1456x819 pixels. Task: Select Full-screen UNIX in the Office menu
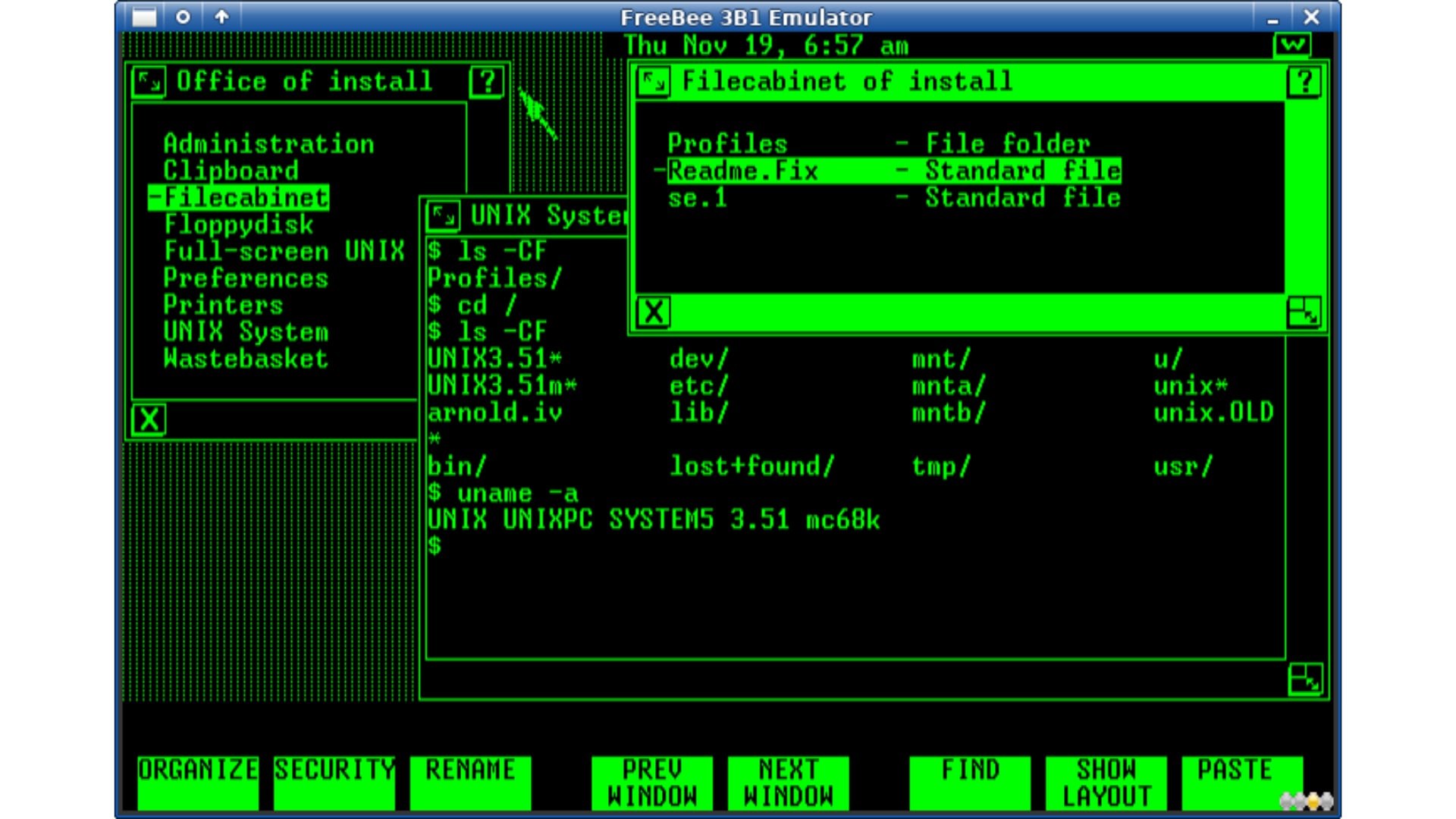pos(284,251)
